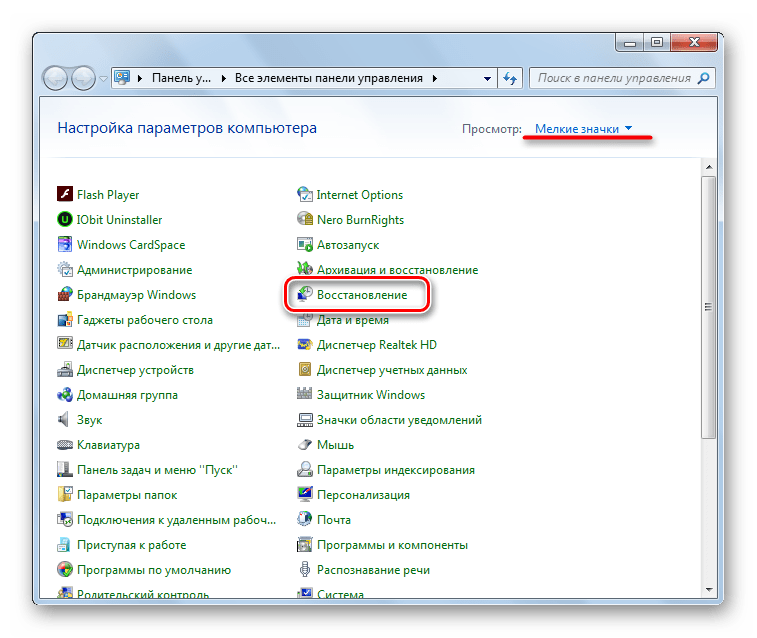Open the Параметры индексирования icon

[305, 469]
